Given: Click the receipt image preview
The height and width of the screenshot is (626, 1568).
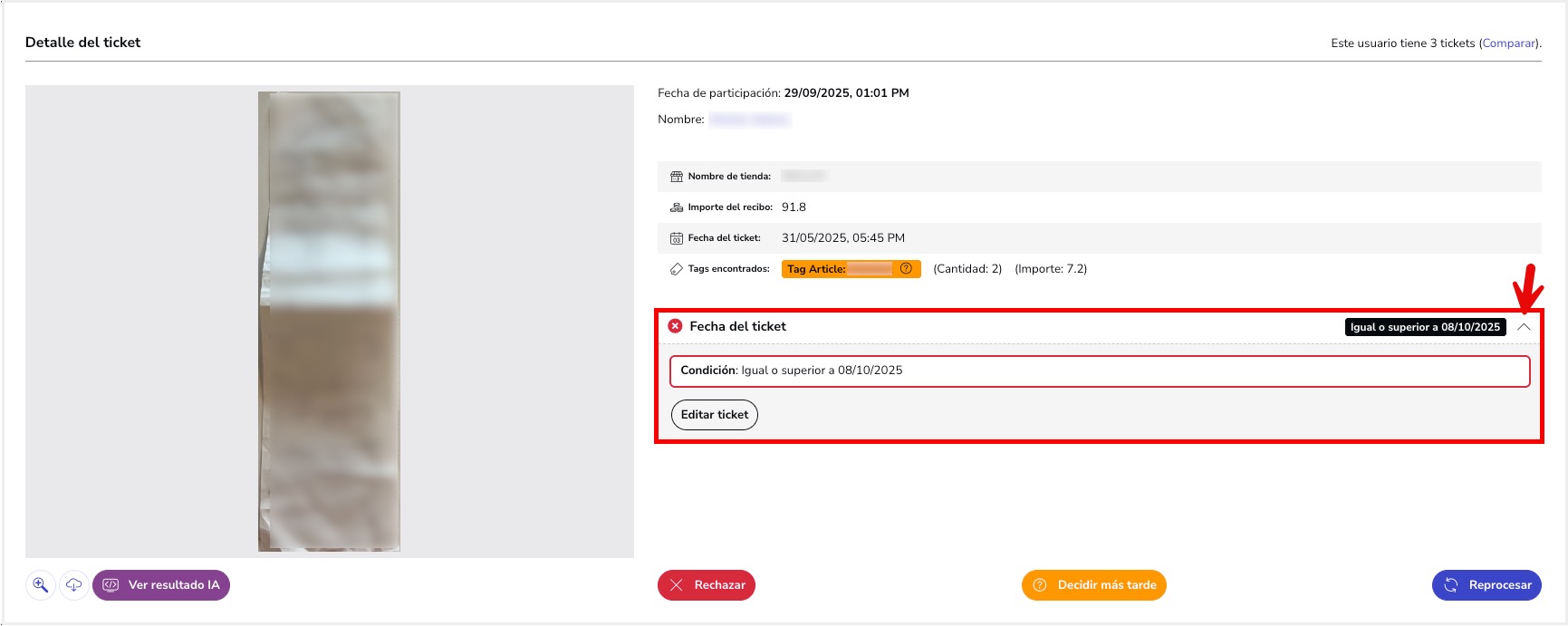Looking at the screenshot, I should [329, 321].
